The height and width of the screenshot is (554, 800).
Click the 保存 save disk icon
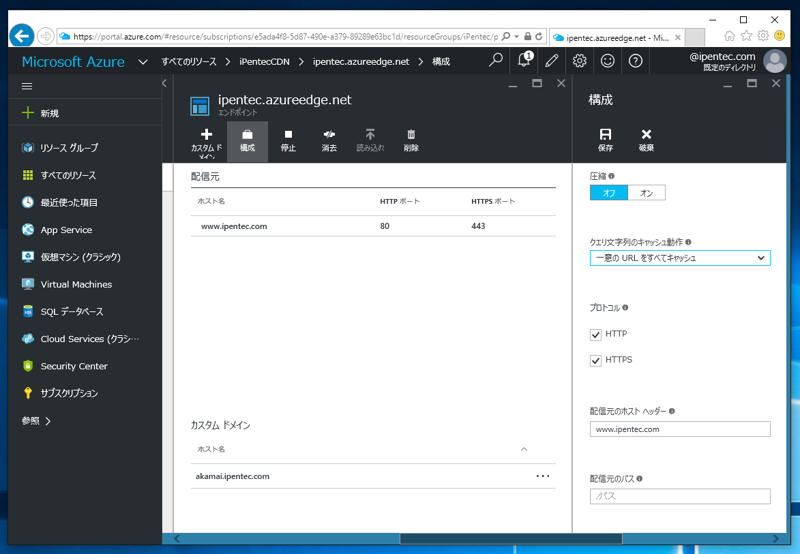(x=605, y=135)
